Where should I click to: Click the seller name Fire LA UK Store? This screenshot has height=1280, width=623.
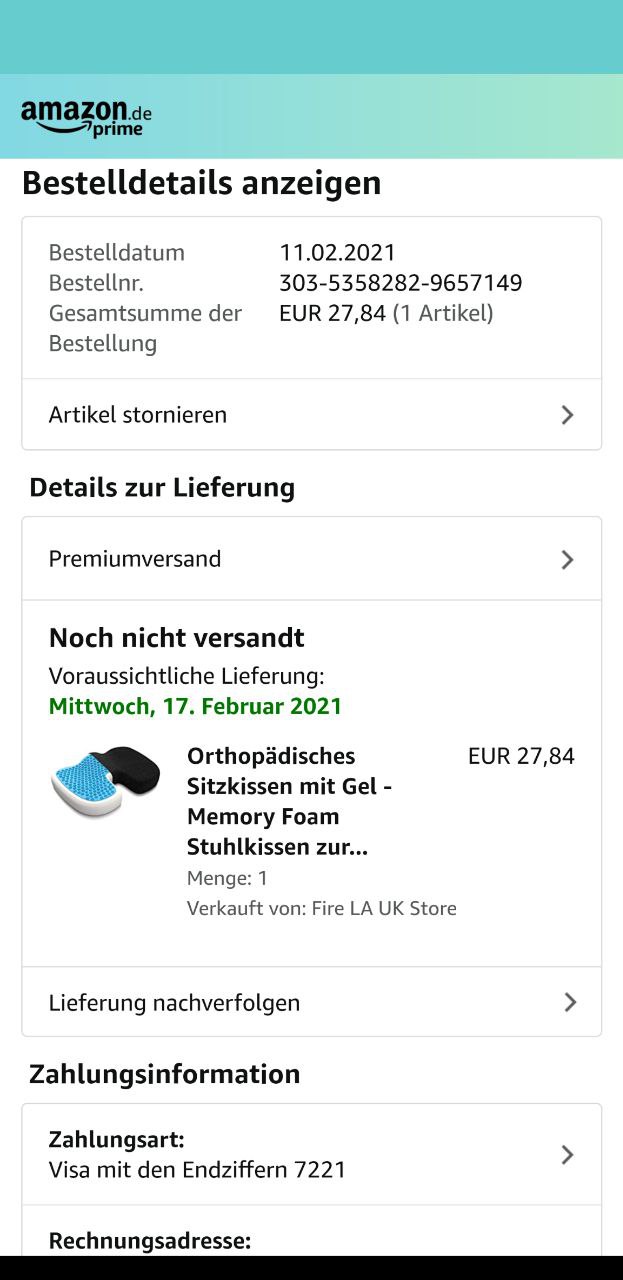click(384, 908)
